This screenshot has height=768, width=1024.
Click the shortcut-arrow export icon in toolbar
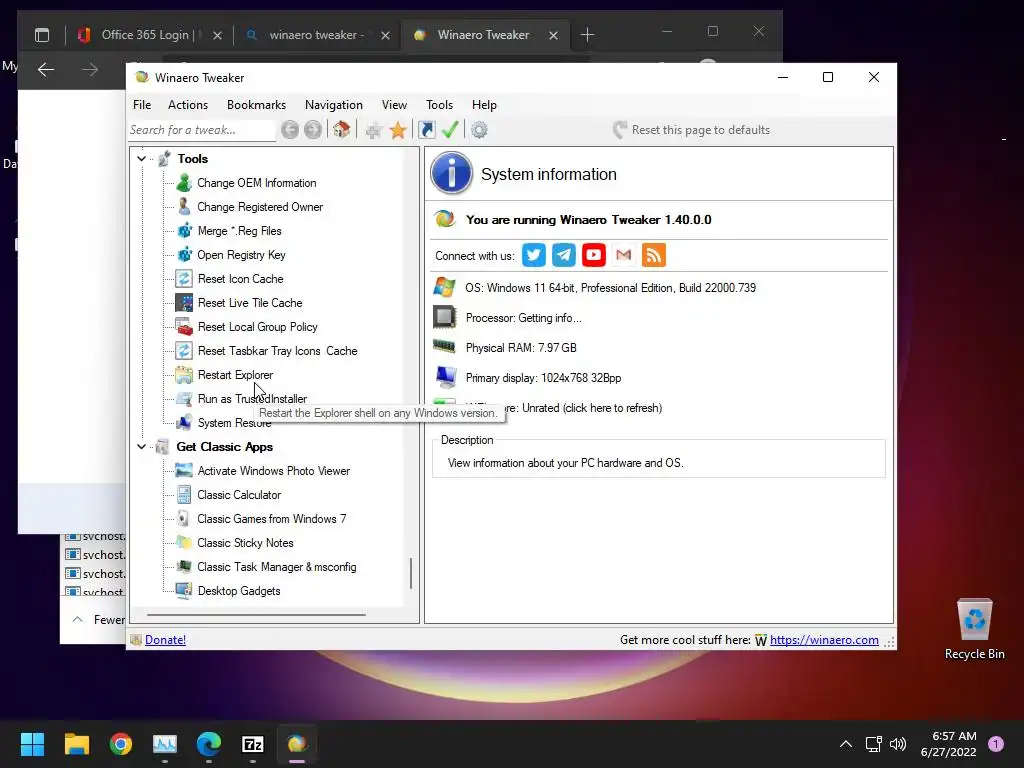point(427,130)
